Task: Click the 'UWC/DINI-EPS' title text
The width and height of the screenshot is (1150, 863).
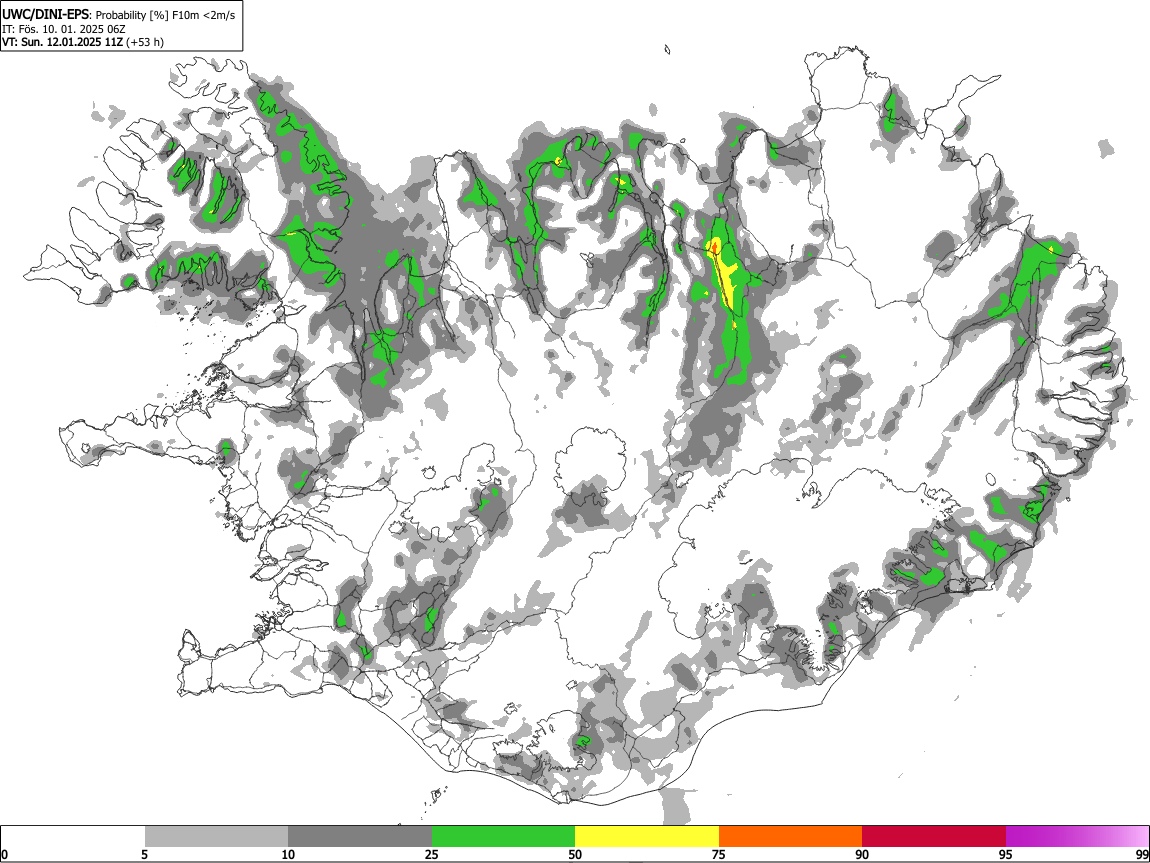Action: (x=45, y=15)
